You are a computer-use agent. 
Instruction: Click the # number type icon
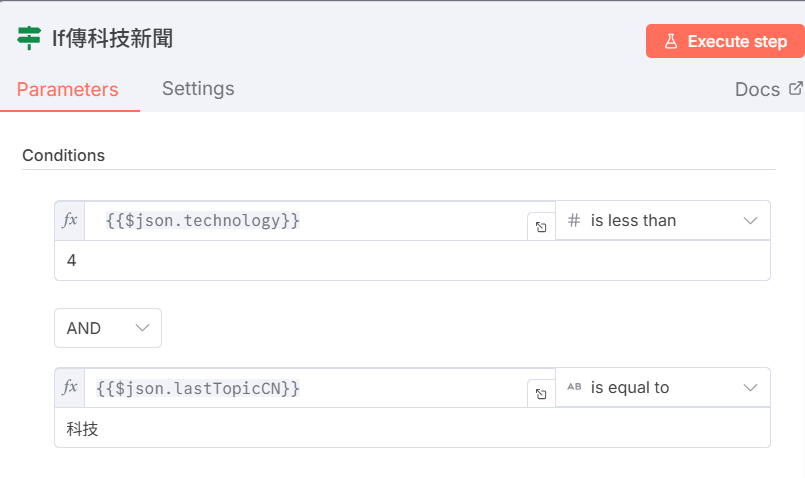574,220
